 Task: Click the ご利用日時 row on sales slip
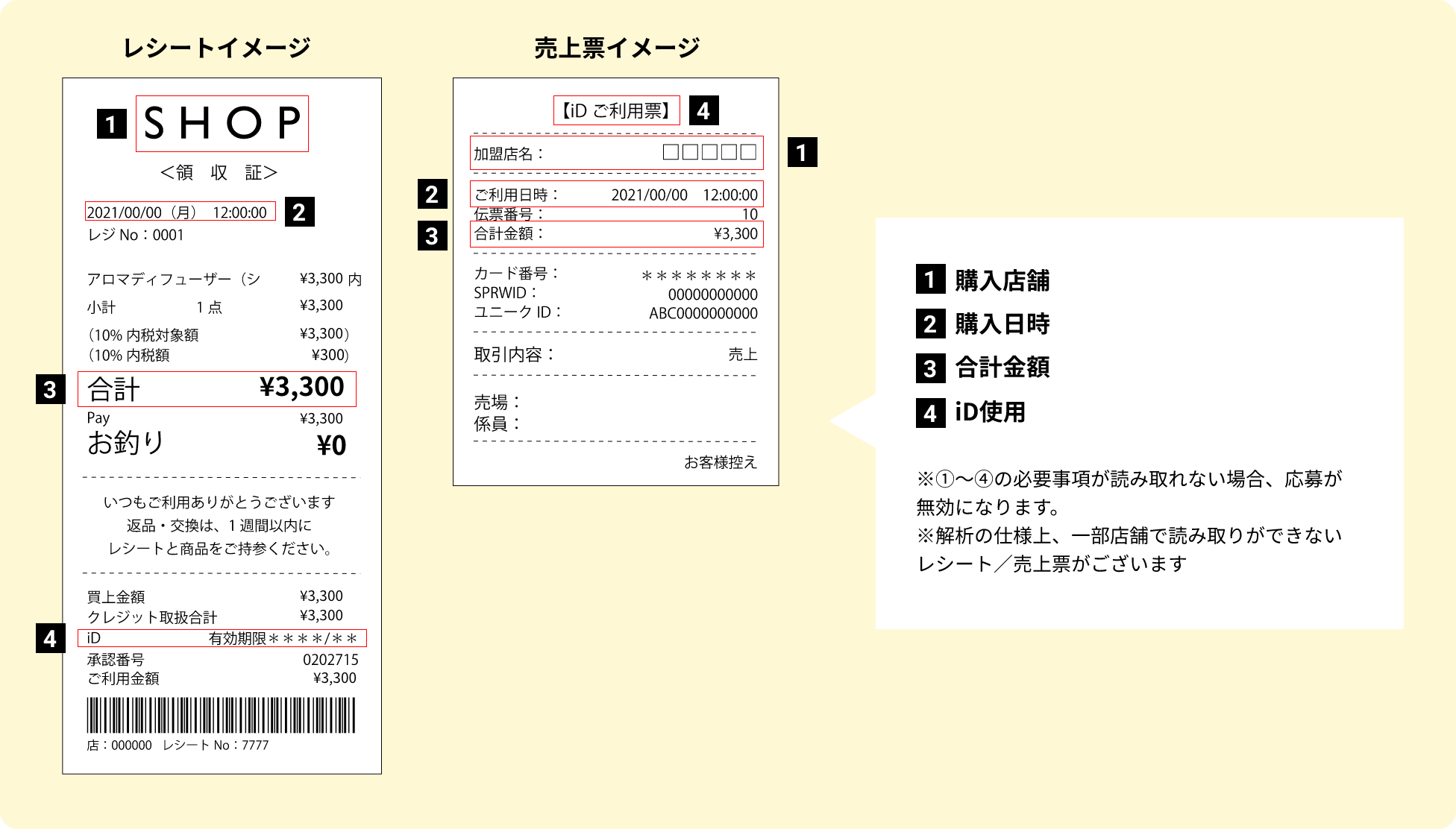616,194
